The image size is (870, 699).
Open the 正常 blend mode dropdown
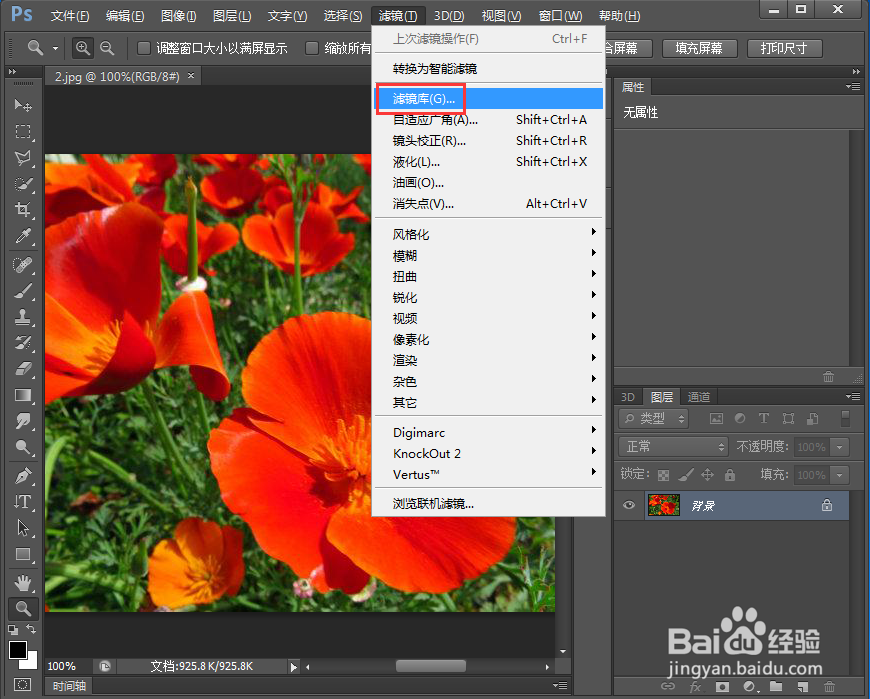[673, 446]
